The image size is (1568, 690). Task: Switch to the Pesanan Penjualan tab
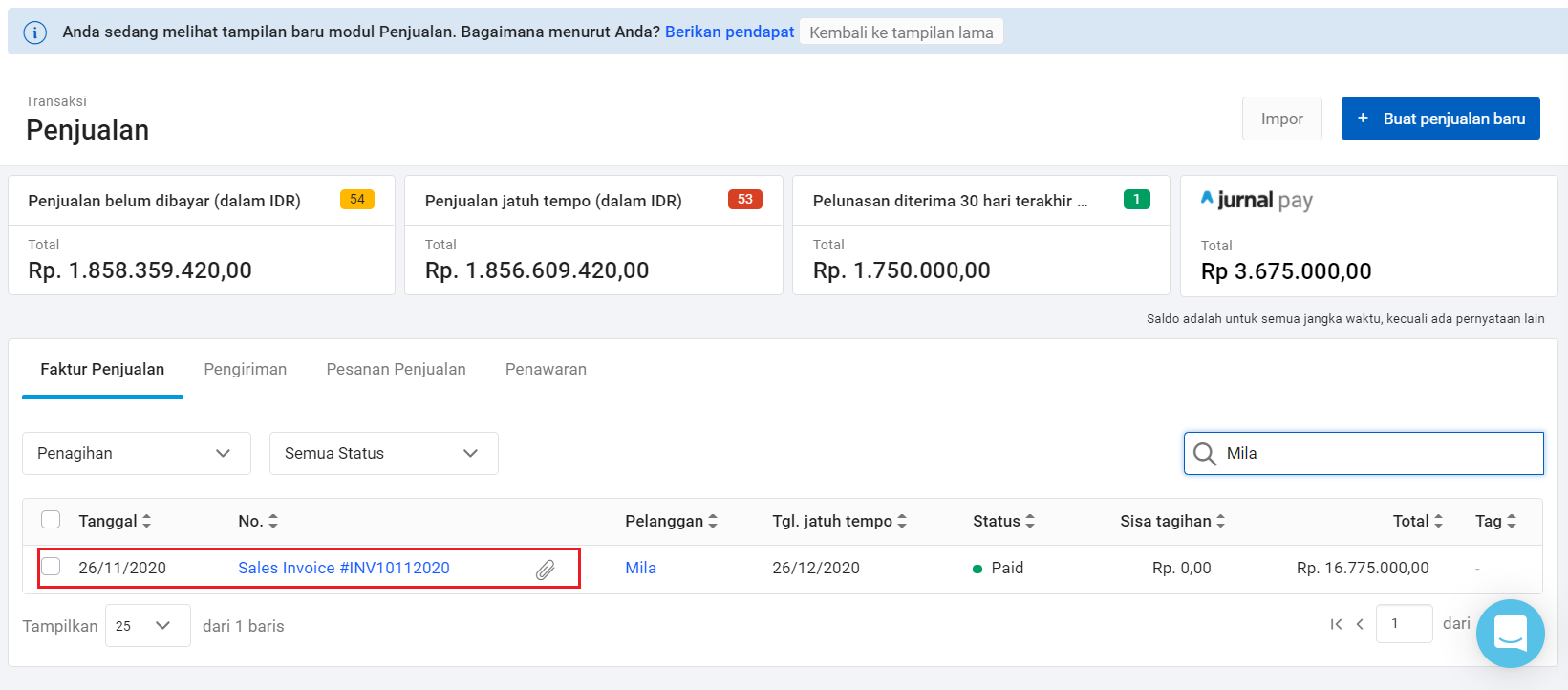(x=396, y=369)
